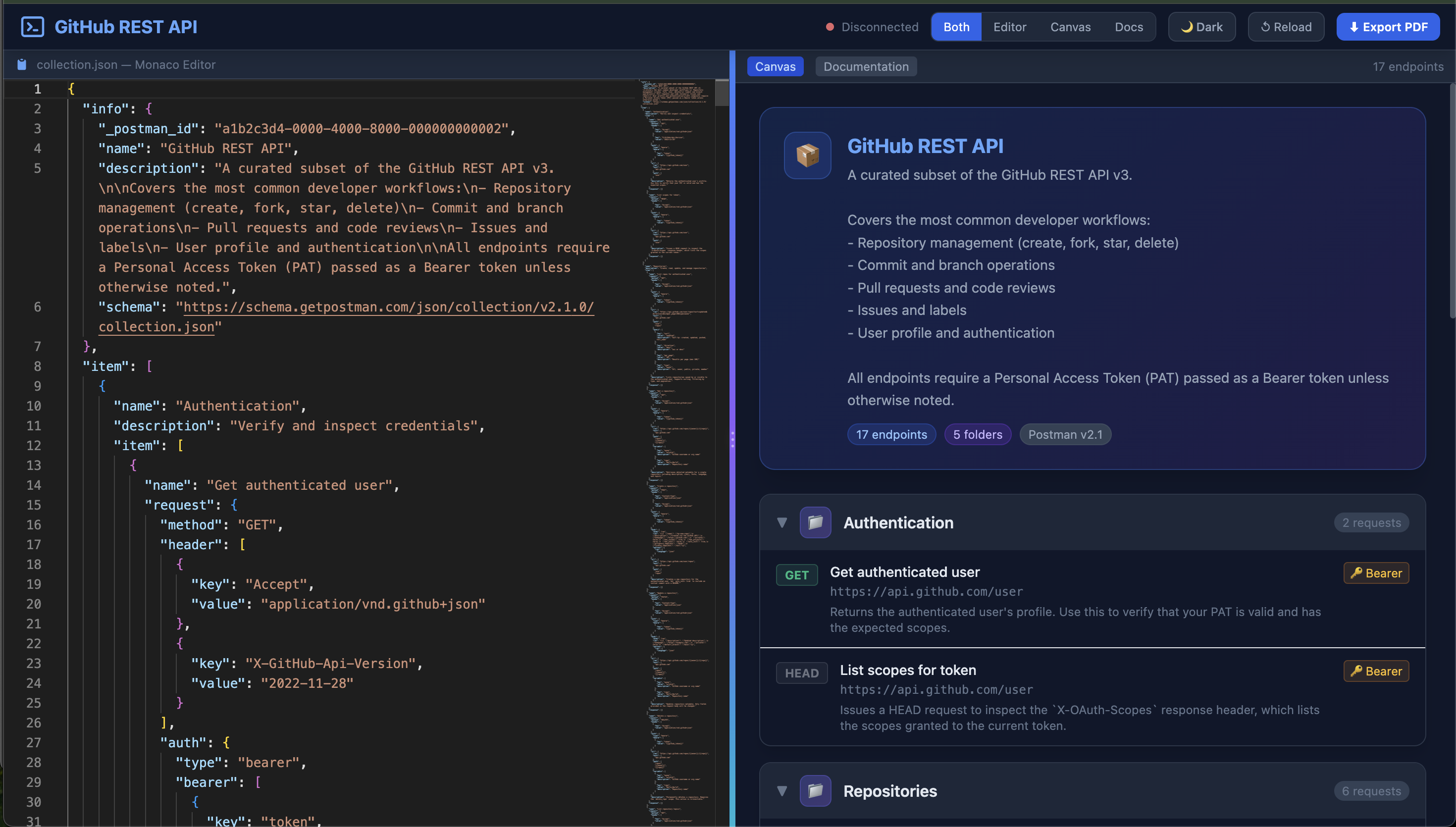This screenshot has height=827, width=1456.
Task: Click the GitHub REST API card title
Action: tap(925, 146)
